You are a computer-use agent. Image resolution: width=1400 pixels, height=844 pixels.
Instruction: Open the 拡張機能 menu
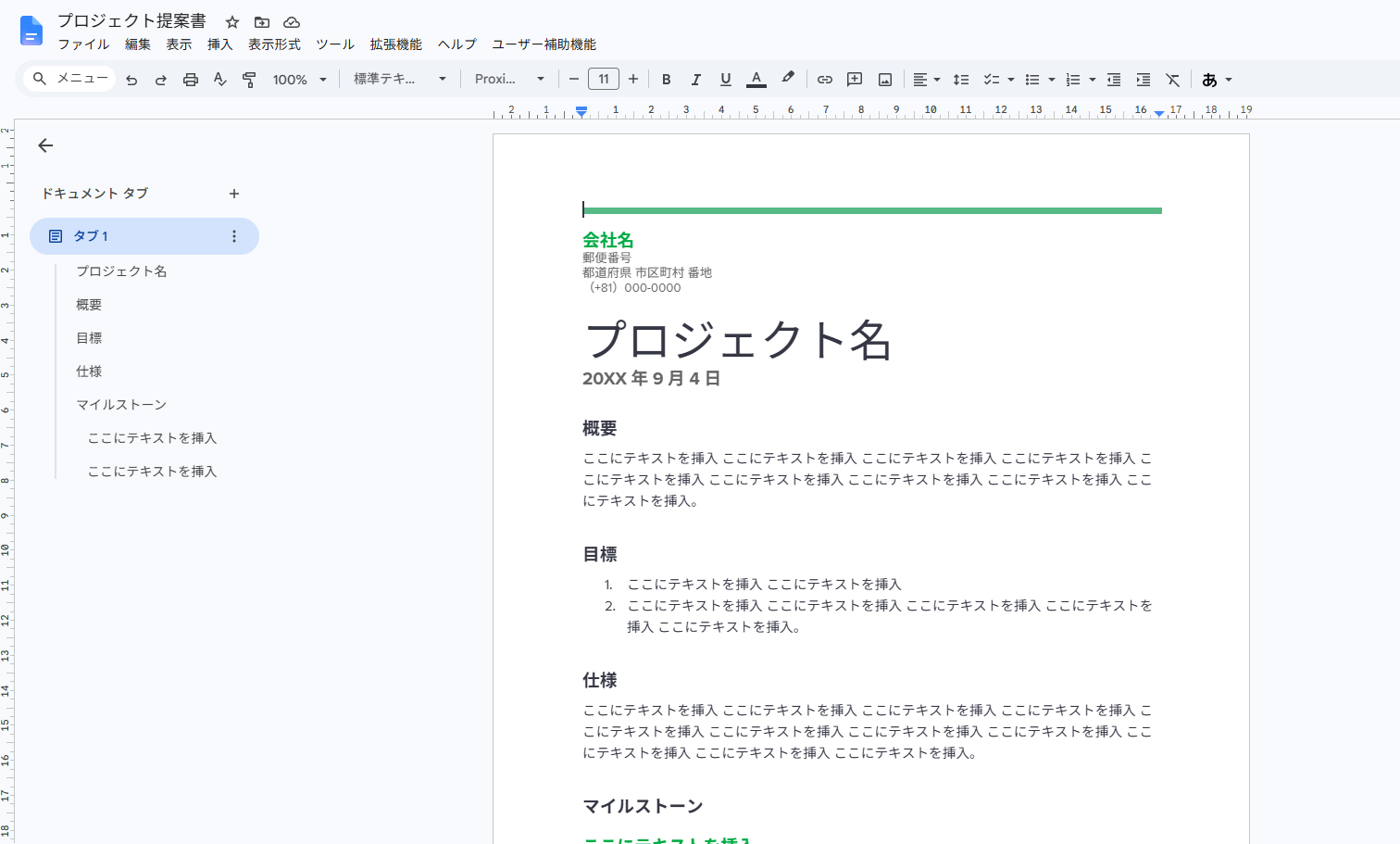[x=396, y=44]
